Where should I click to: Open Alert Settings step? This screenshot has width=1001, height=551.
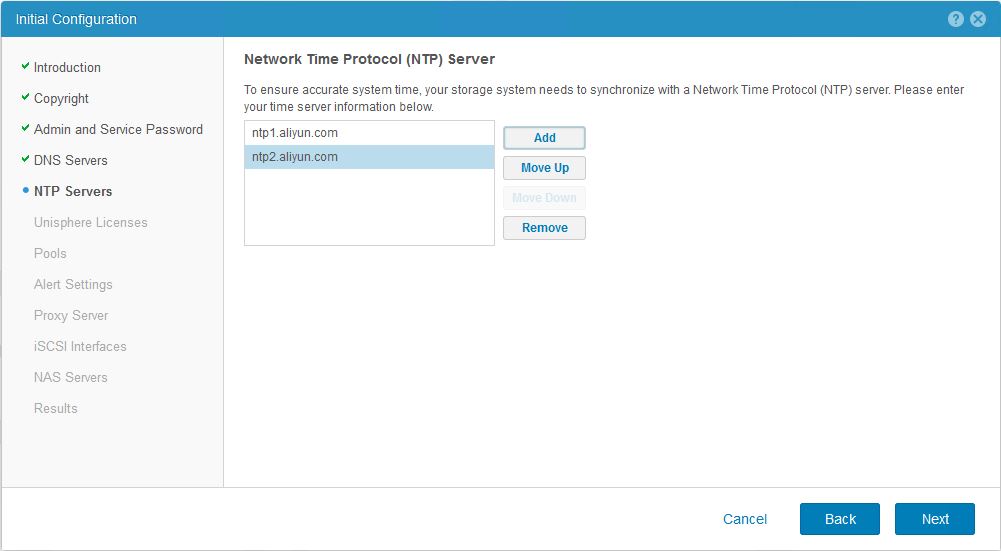coord(73,285)
